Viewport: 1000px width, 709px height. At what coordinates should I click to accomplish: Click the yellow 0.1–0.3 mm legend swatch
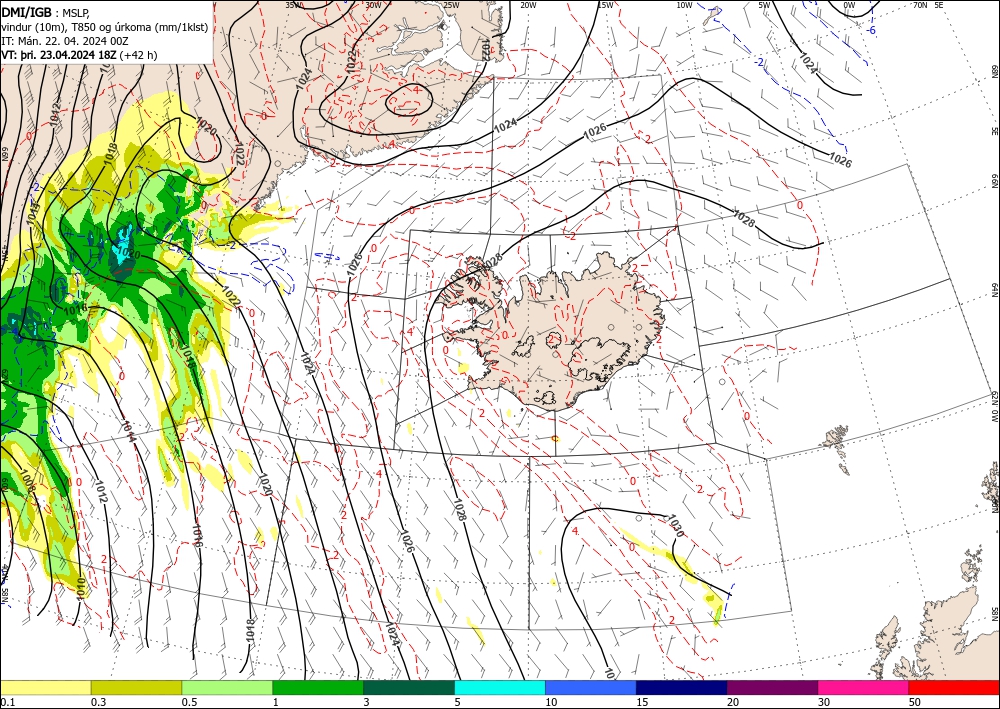45,687
